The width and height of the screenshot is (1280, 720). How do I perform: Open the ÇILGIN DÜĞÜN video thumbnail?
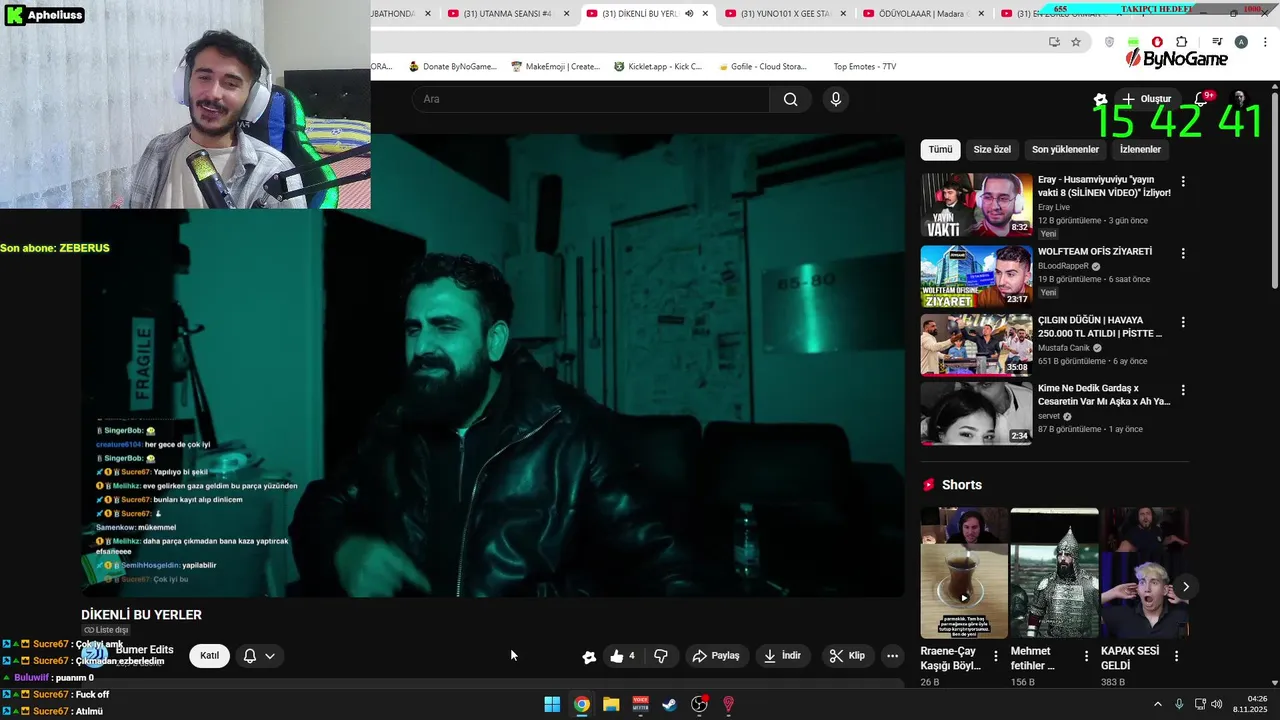click(976, 345)
